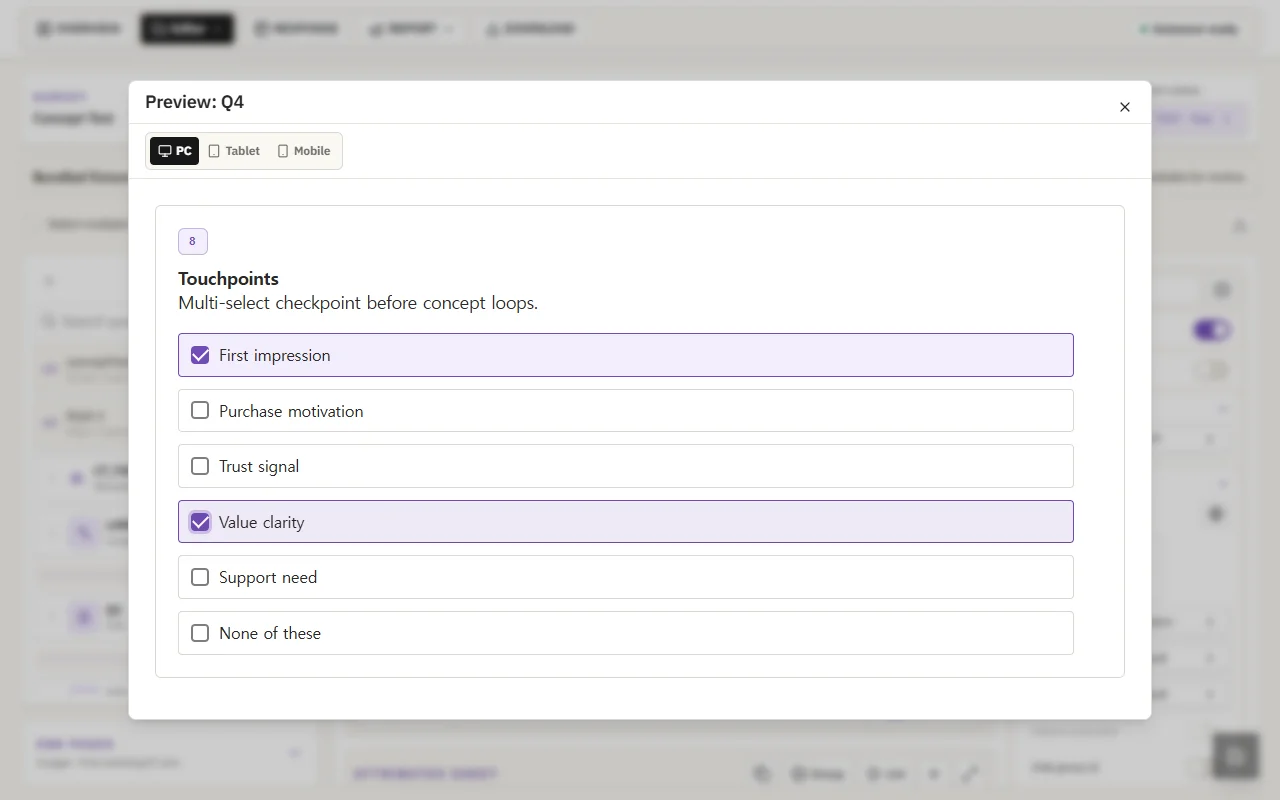The width and height of the screenshot is (1280, 800).
Task: Check the Purchase motivation checkbox
Action: 200,411
